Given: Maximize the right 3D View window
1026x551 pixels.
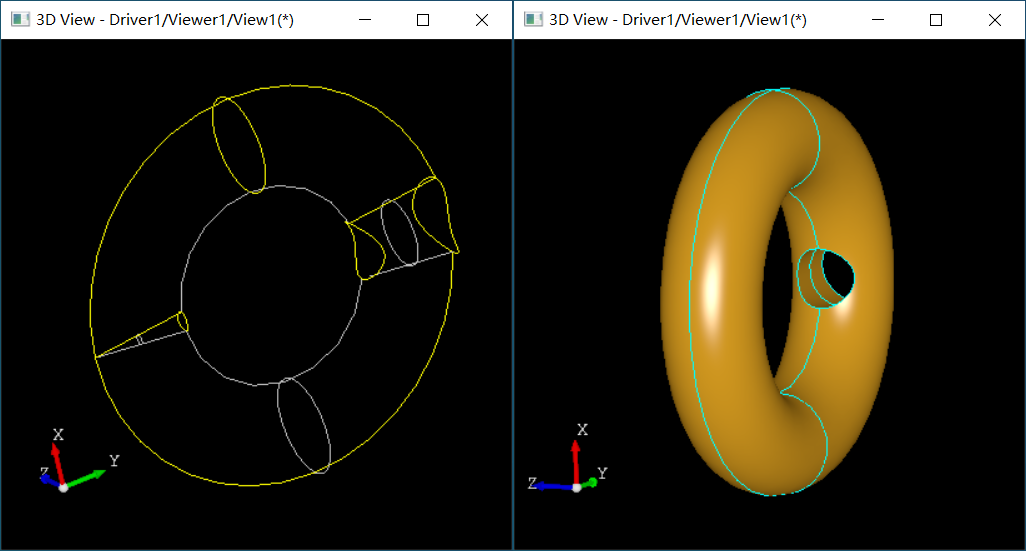Looking at the screenshot, I should click(x=936, y=20).
